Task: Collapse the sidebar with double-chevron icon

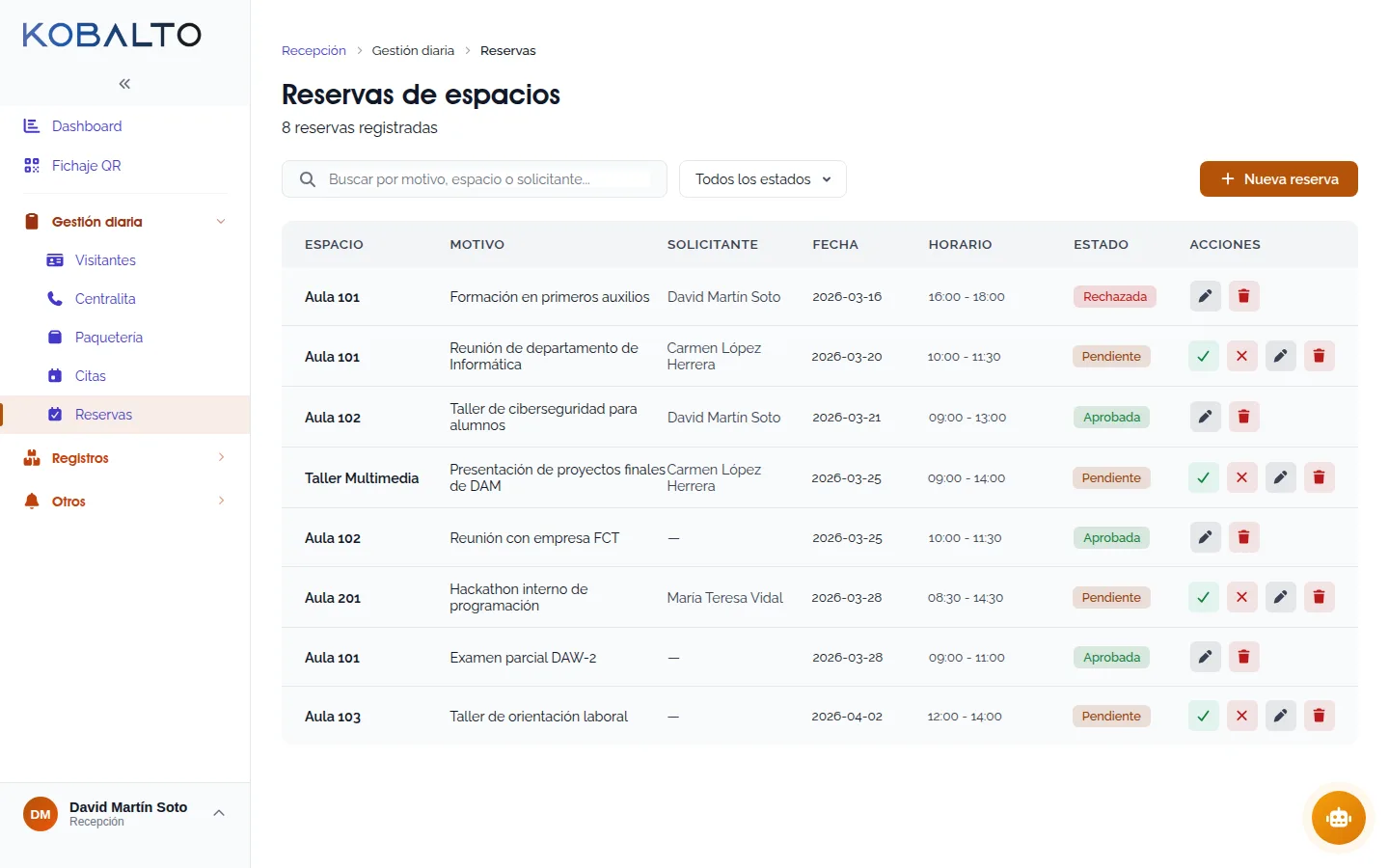Action: coord(124,84)
